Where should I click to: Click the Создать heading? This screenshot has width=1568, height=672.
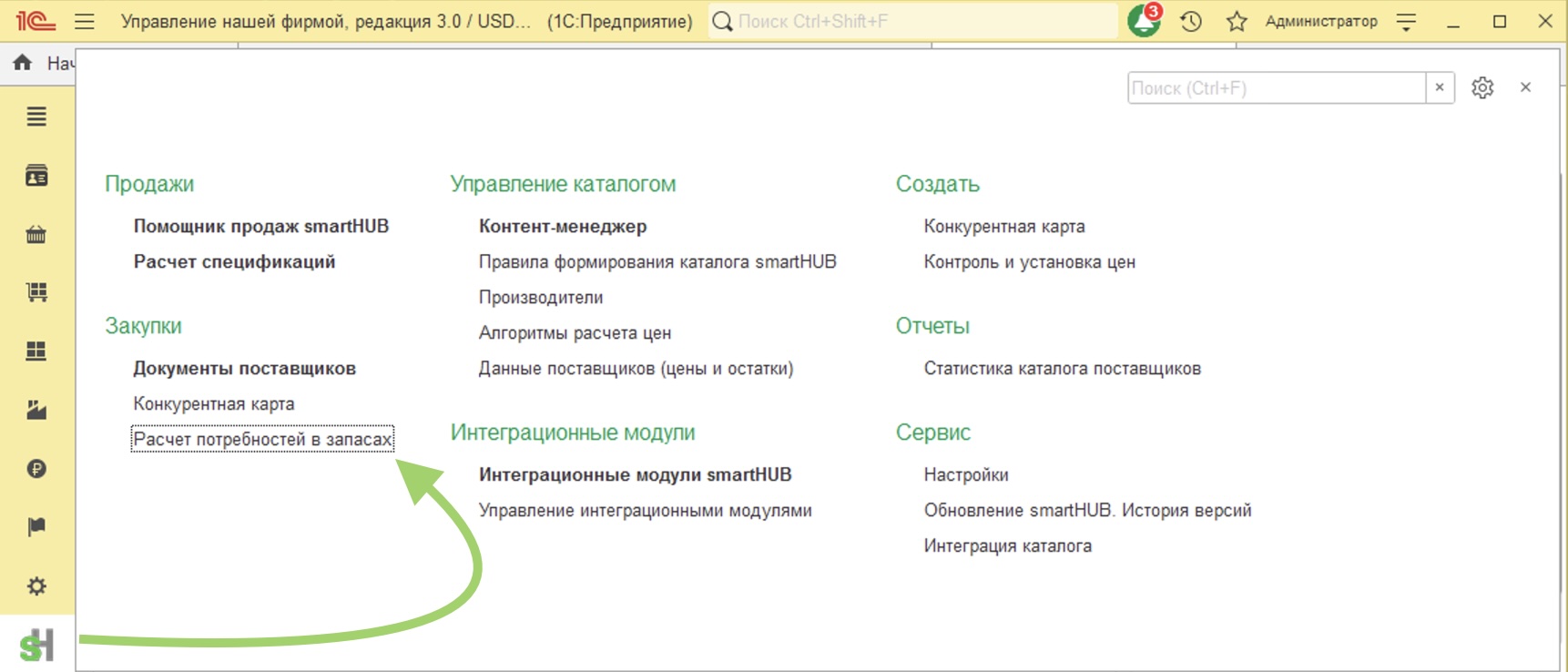[x=938, y=184]
